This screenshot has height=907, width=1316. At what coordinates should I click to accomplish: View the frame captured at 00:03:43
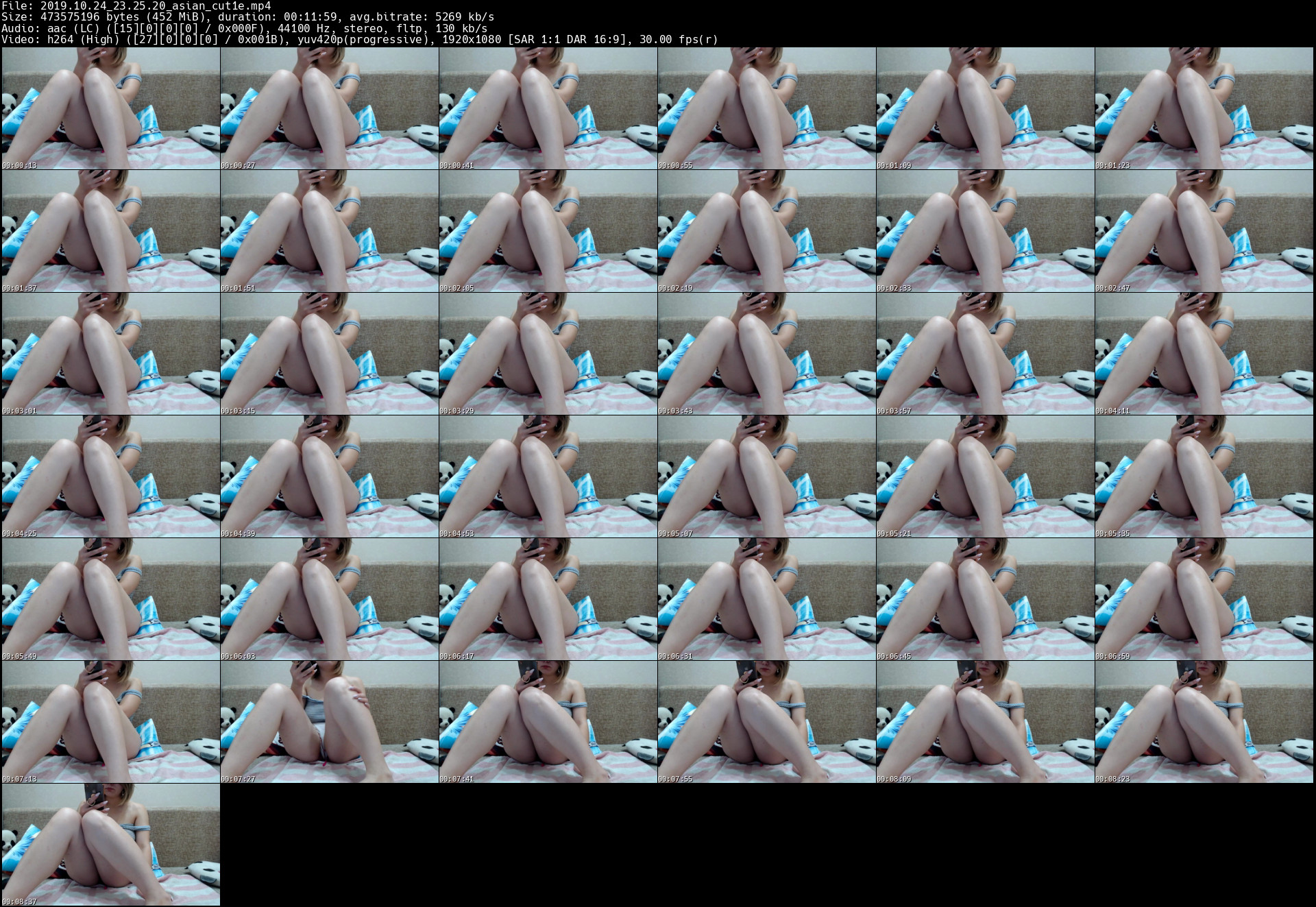[x=766, y=354]
